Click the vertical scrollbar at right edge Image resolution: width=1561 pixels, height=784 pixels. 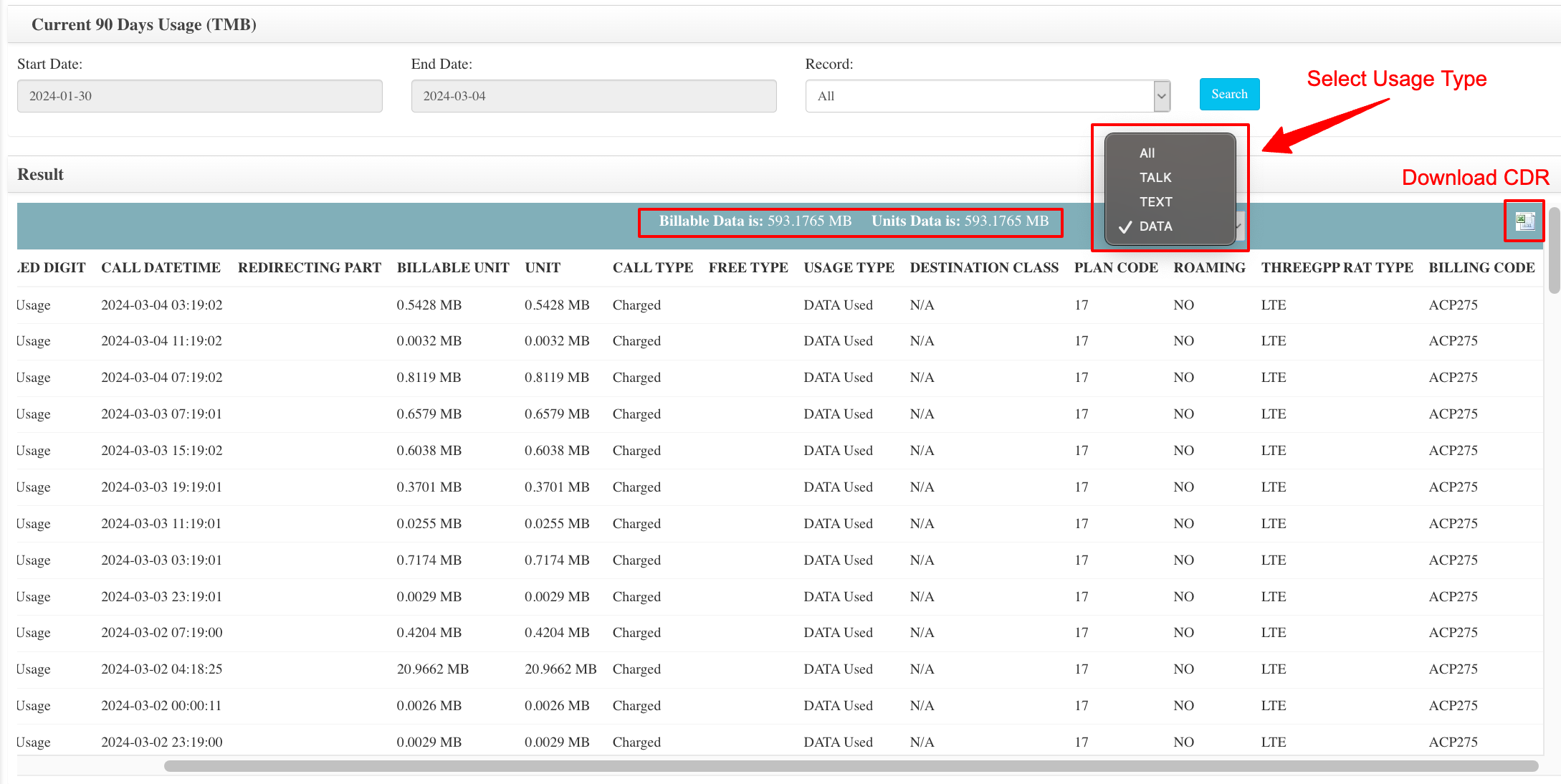tap(1554, 250)
